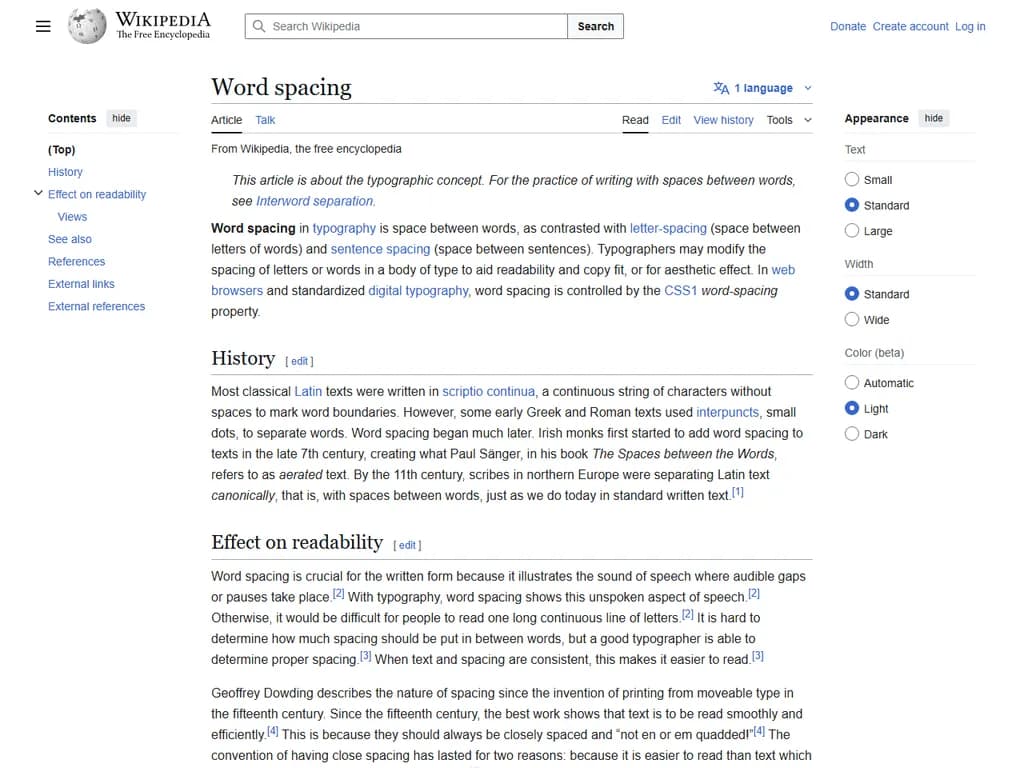Switch to the Talk tab
The height and width of the screenshot is (768, 1024).
pyautogui.click(x=264, y=120)
